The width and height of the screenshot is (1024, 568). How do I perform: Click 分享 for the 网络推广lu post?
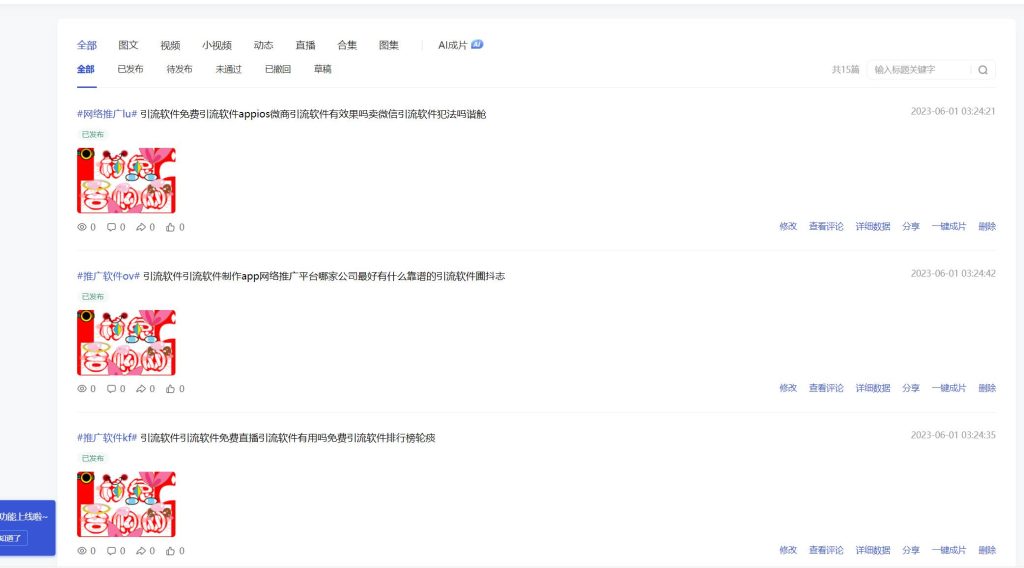pos(911,227)
